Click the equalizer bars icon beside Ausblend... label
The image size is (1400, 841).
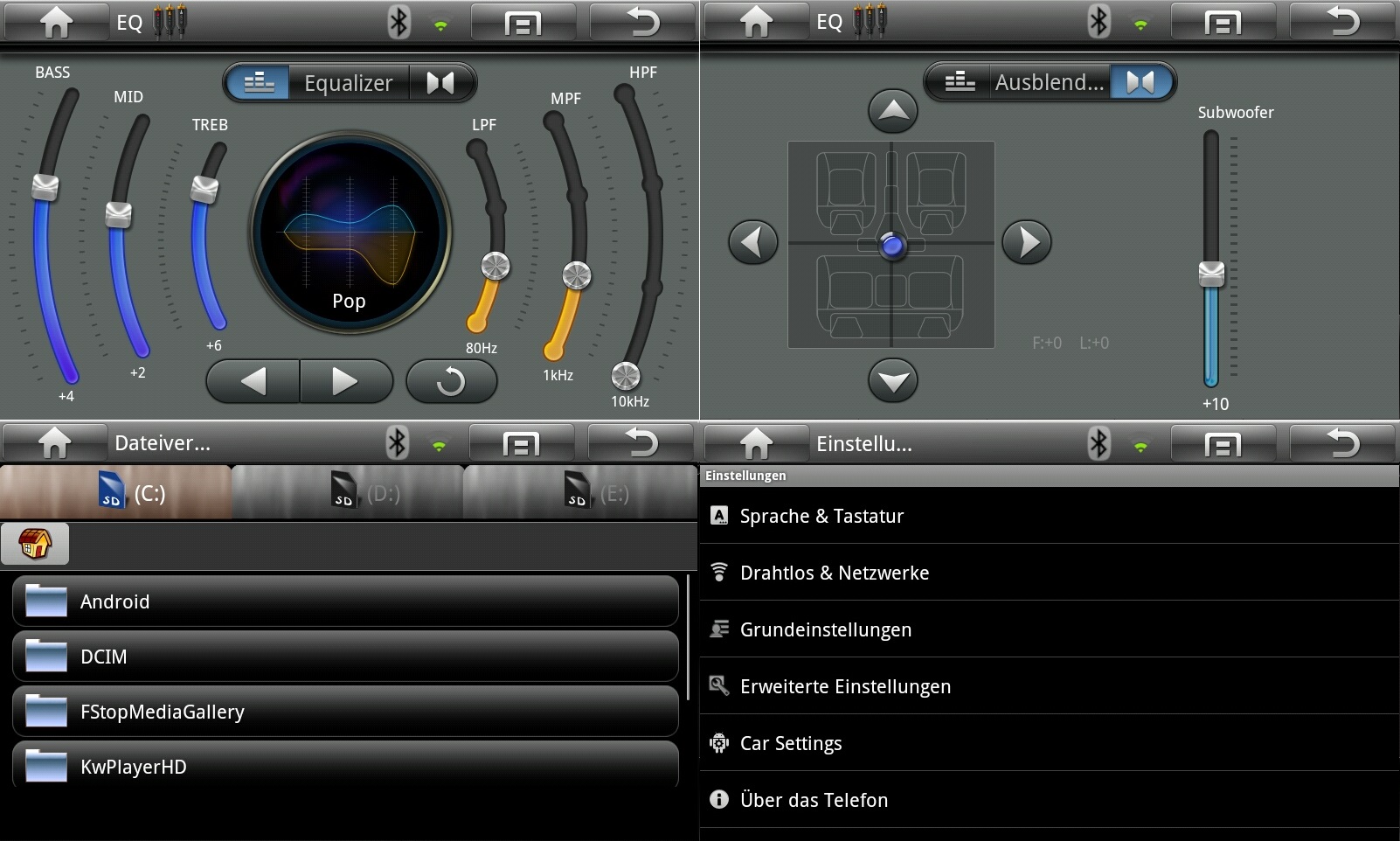pos(960,82)
